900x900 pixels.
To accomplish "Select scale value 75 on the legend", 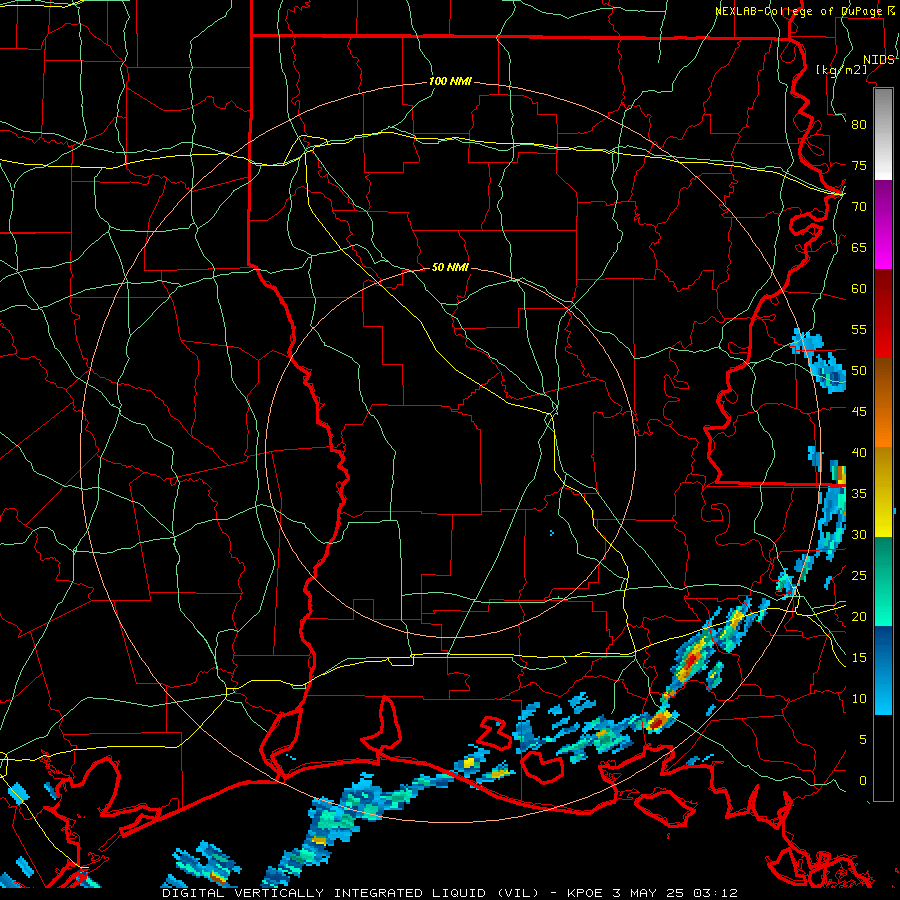I will (x=859, y=166).
